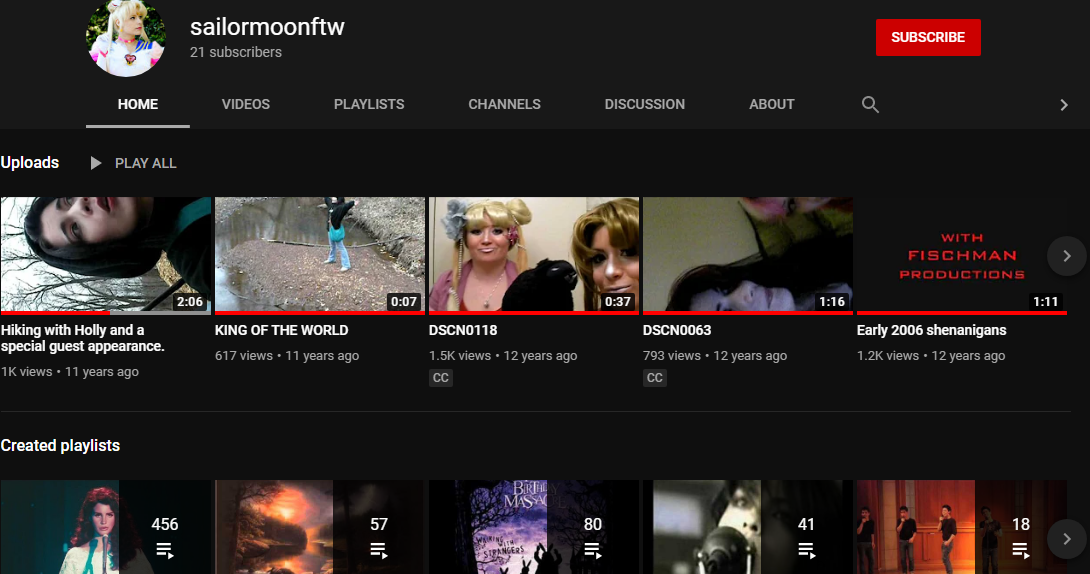Open the DSCN0118 video title
Viewport: 1090px width, 574px height.
click(463, 330)
